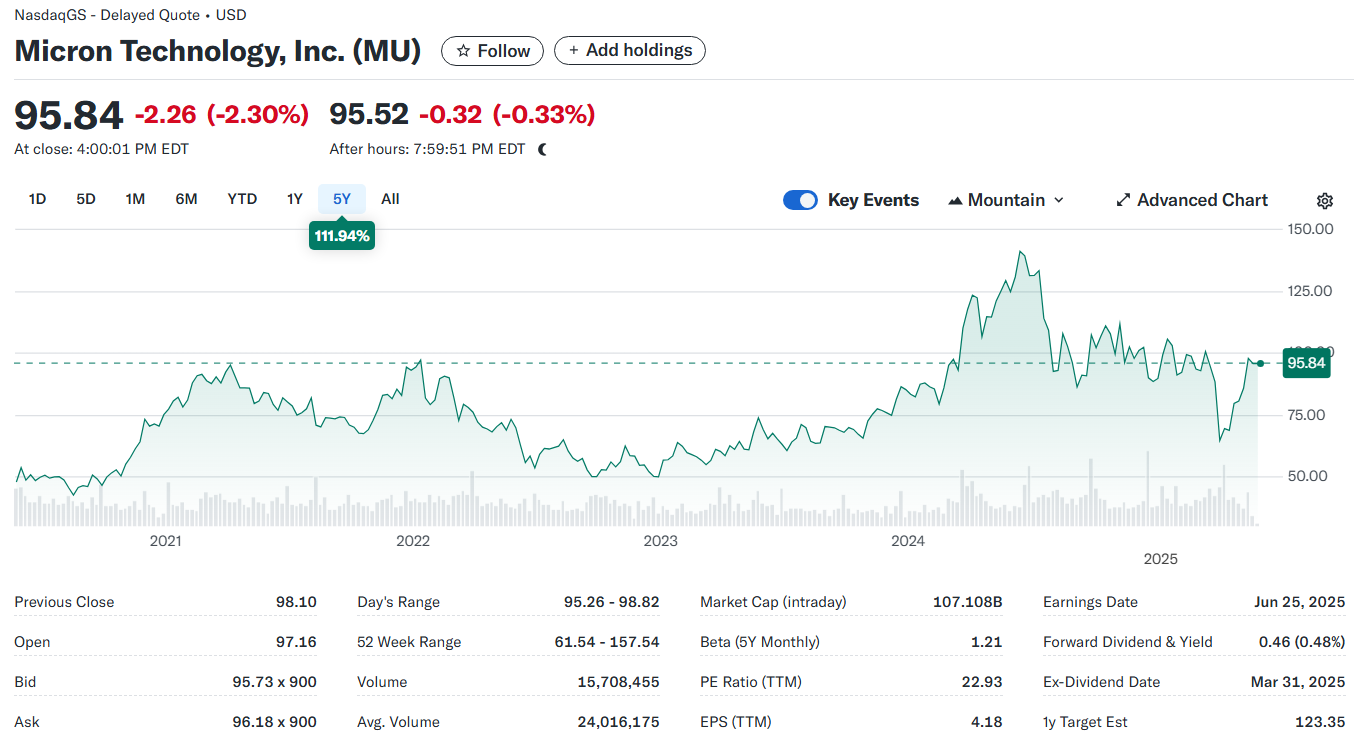The image size is (1371, 749).
Task: Click the 125.00 y-axis price label
Action: click(1310, 291)
